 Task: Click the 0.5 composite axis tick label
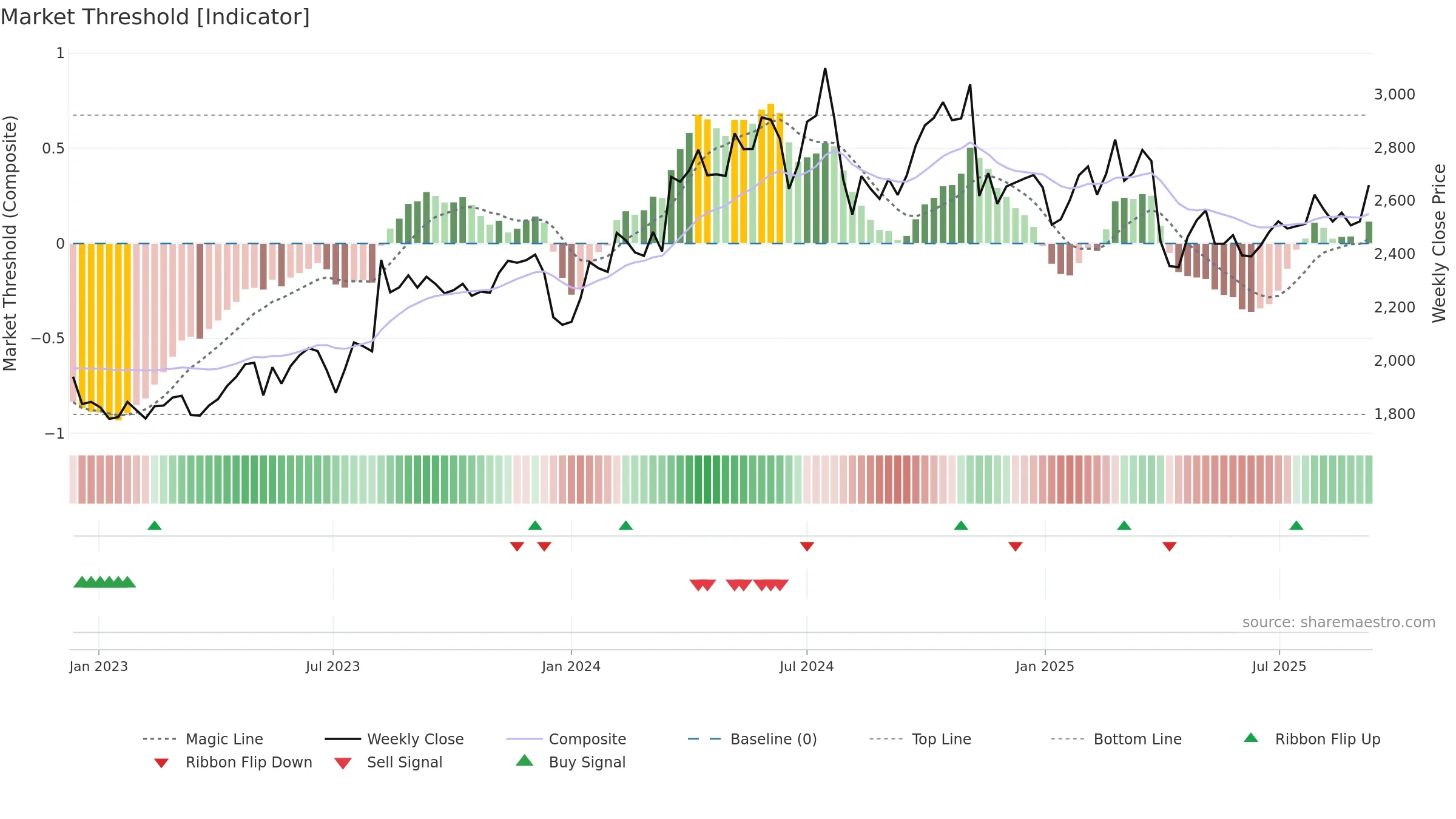53,149
